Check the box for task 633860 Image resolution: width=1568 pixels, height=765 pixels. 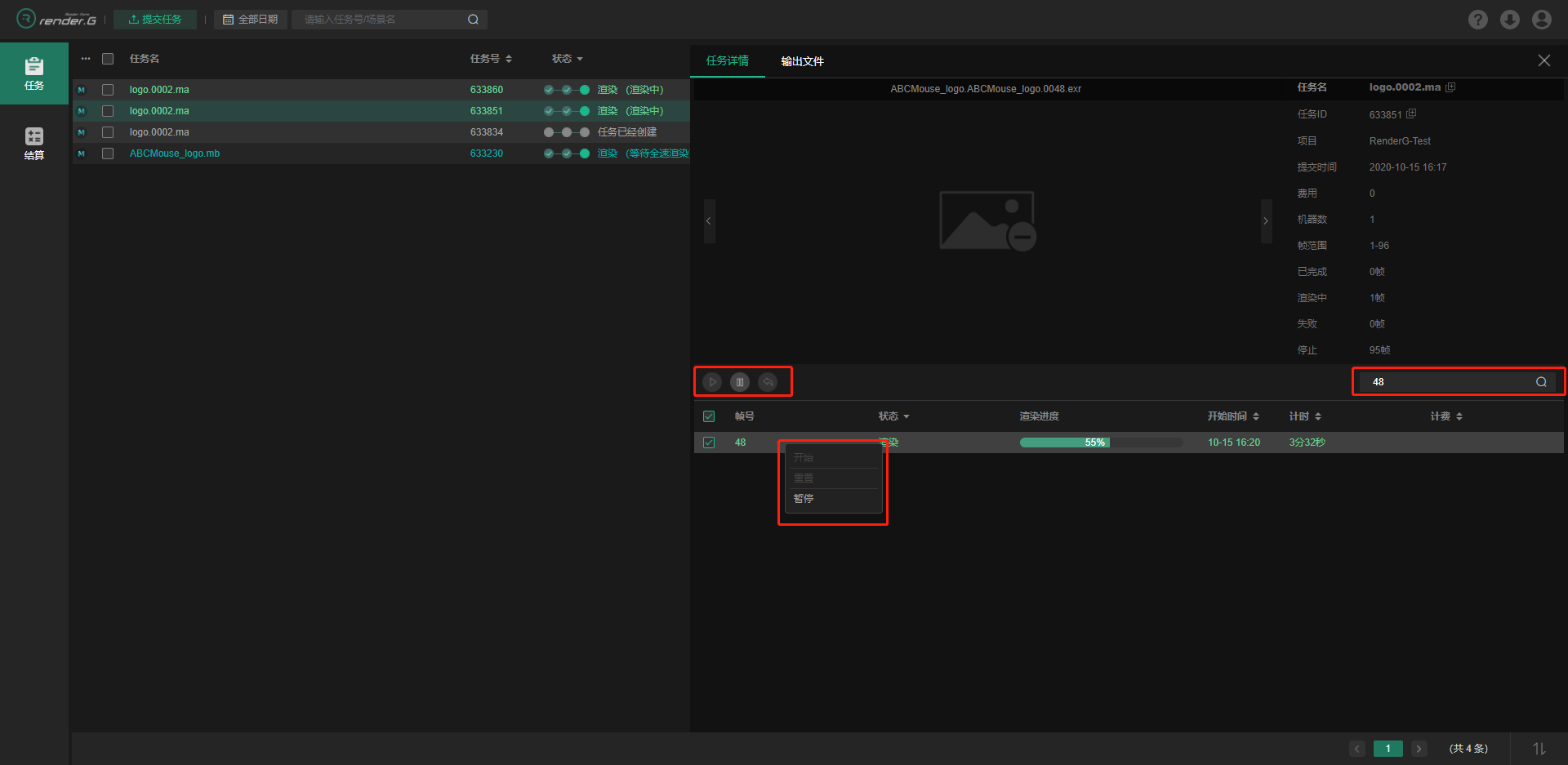[108, 90]
